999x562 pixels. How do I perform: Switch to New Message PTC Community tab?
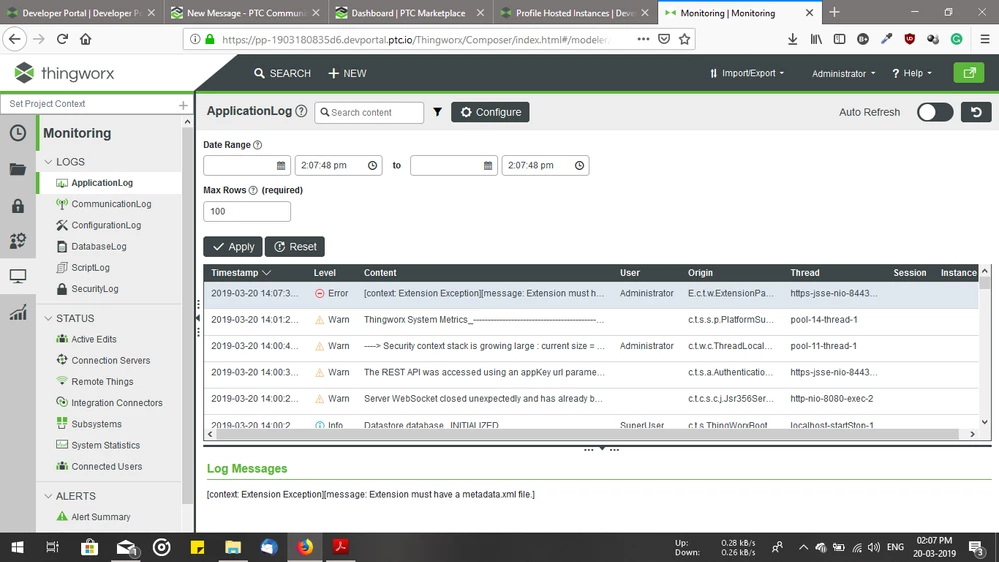pos(246,13)
